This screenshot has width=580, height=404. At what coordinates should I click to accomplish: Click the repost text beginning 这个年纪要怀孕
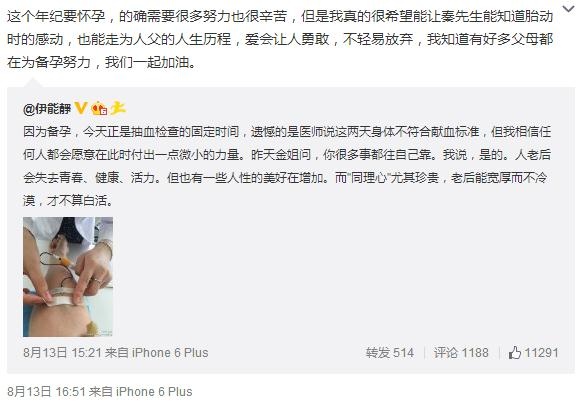pyautogui.click(x=280, y=39)
